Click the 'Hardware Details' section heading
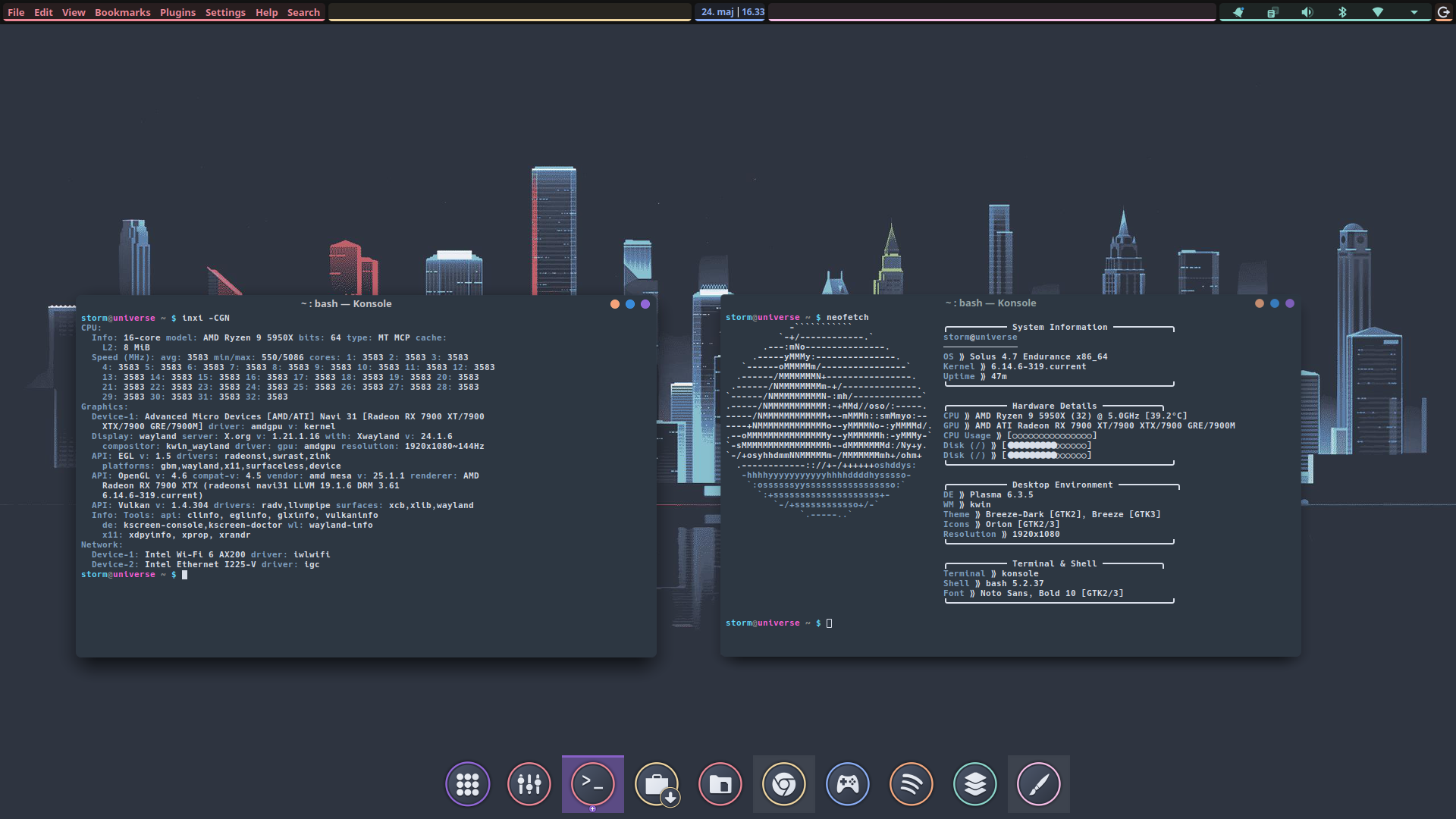This screenshot has height=819, width=1456. click(1054, 406)
